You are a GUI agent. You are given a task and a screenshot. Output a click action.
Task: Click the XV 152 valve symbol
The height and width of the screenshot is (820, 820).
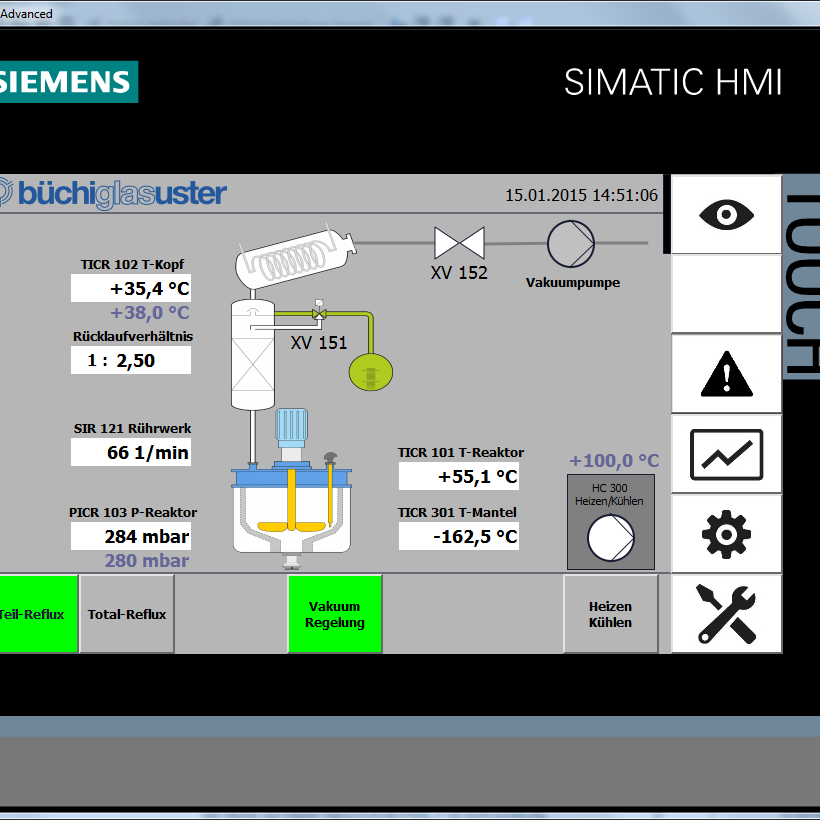coord(459,242)
